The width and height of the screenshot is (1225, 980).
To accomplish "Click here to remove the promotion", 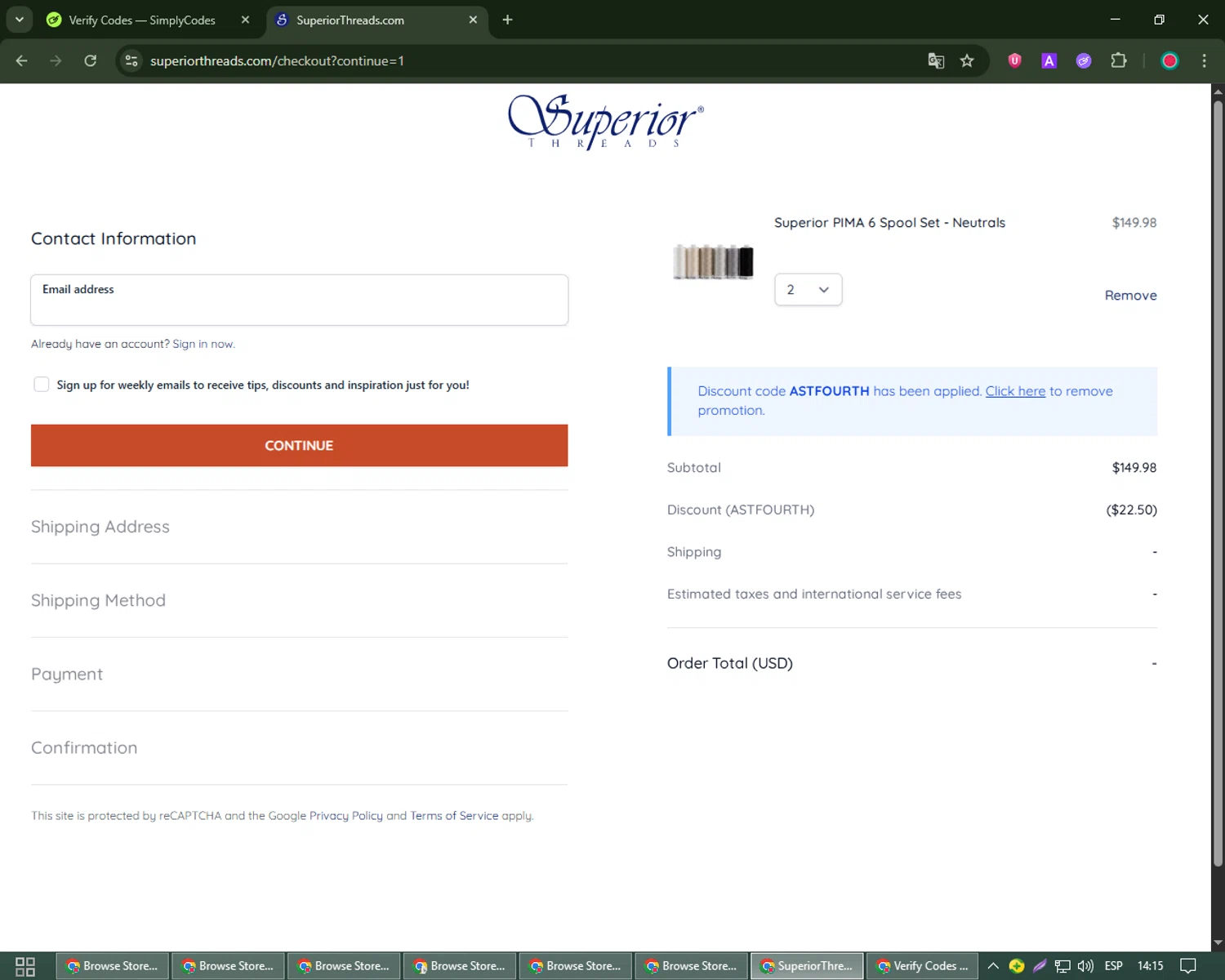I will click(x=1015, y=391).
